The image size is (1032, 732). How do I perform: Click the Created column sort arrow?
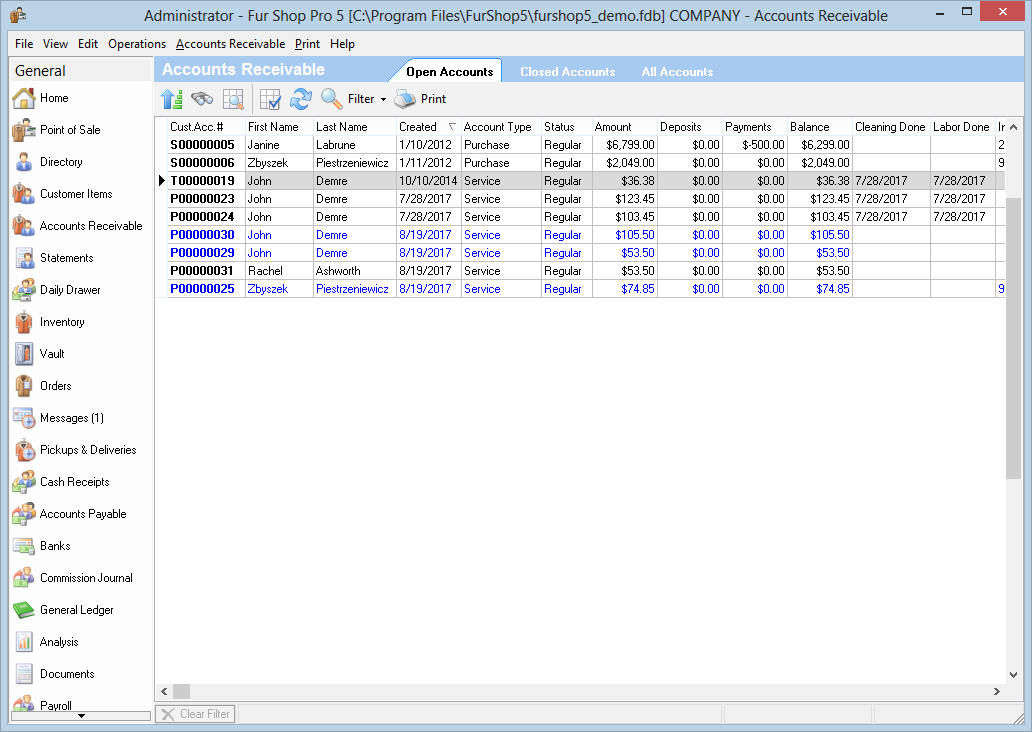pos(452,127)
